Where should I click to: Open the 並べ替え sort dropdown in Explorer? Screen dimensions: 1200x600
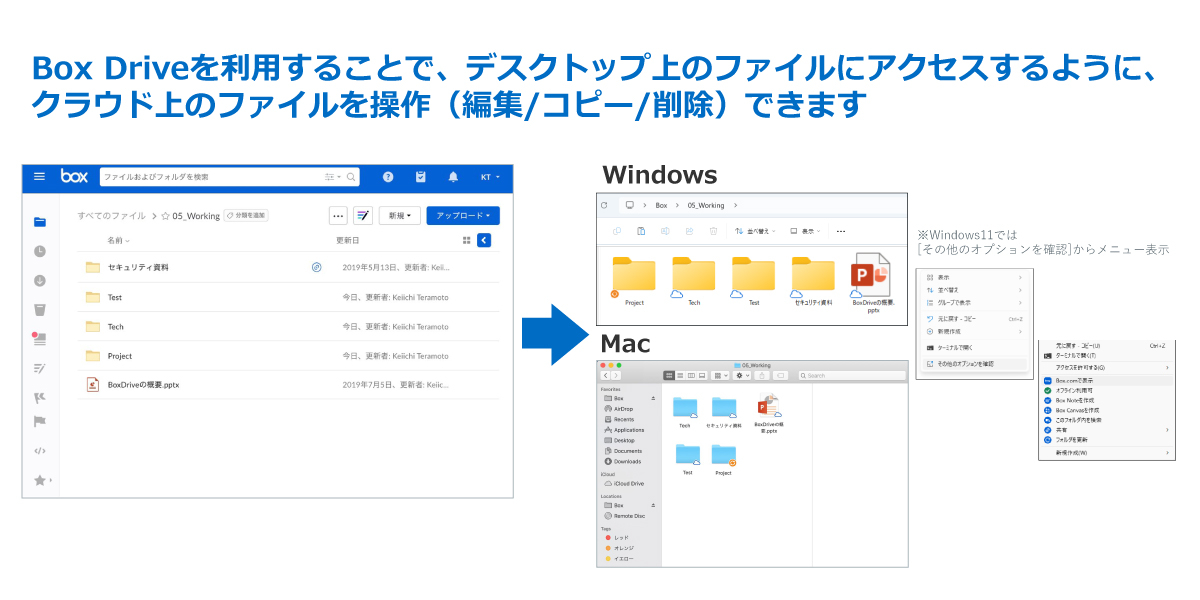click(758, 231)
